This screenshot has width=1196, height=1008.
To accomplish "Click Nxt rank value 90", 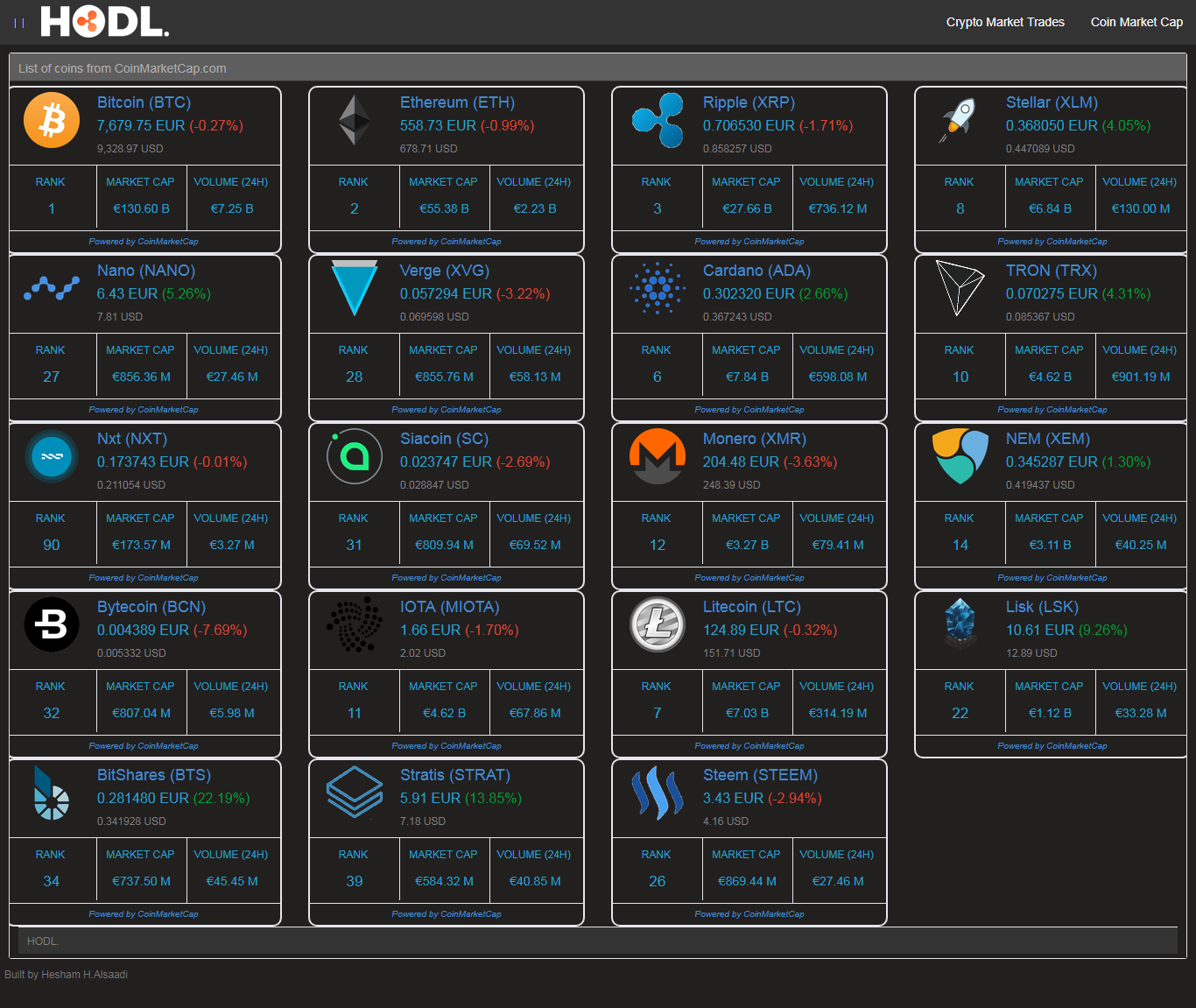I will click(x=52, y=545).
